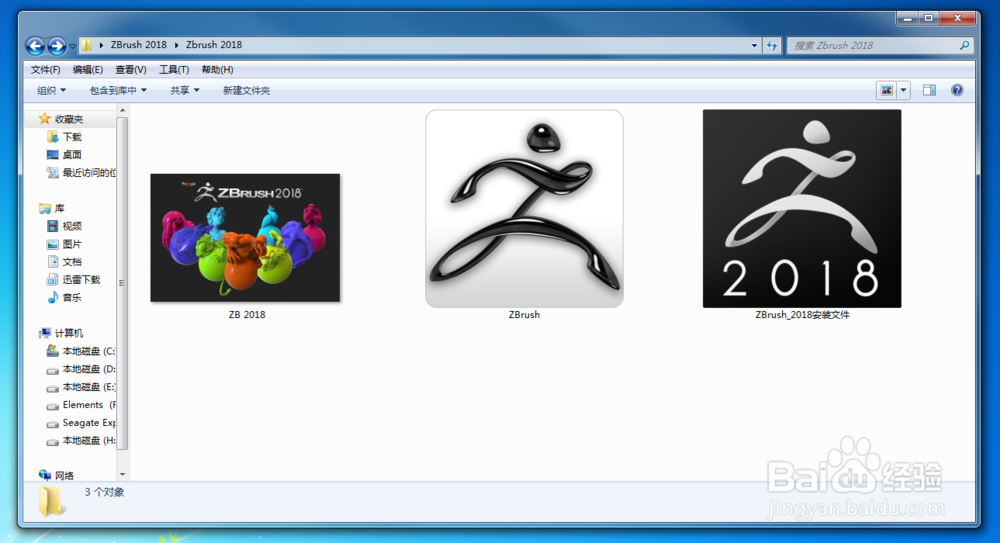
Task: Select the ZB 2018 colorful thumbnail
Action: (246, 237)
